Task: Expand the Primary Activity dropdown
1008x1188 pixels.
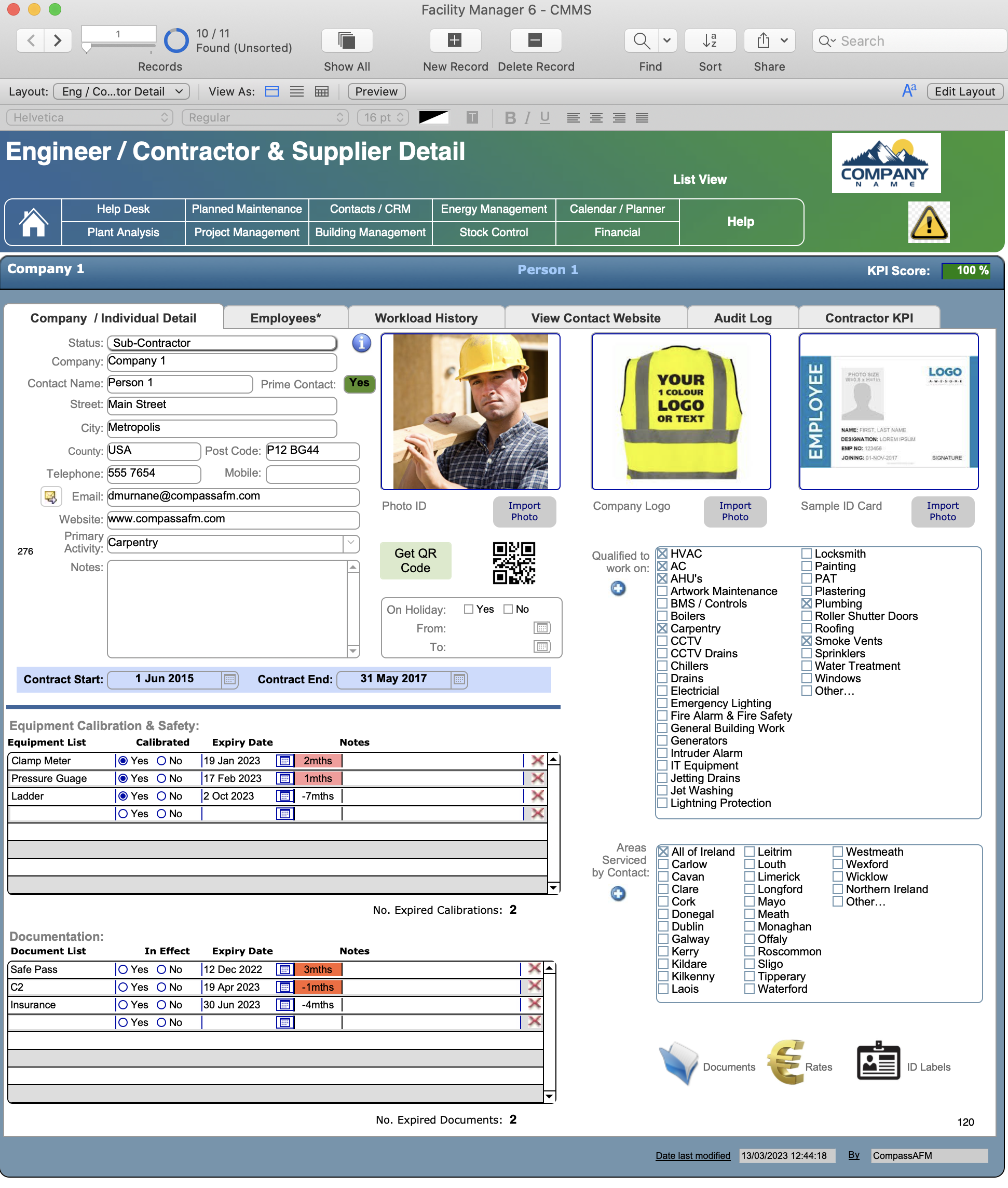Action: click(x=351, y=543)
